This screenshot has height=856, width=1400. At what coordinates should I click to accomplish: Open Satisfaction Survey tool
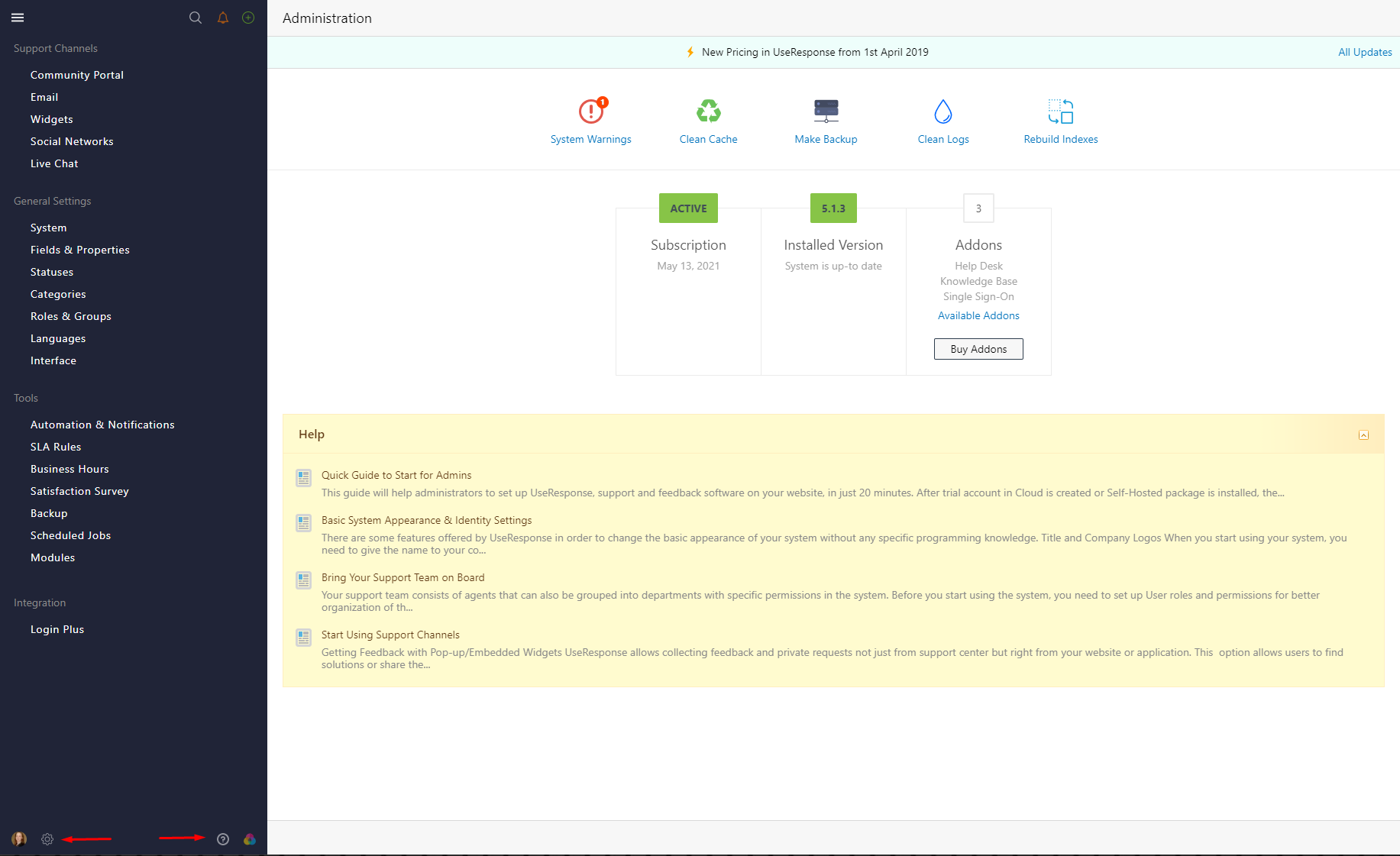coord(79,491)
